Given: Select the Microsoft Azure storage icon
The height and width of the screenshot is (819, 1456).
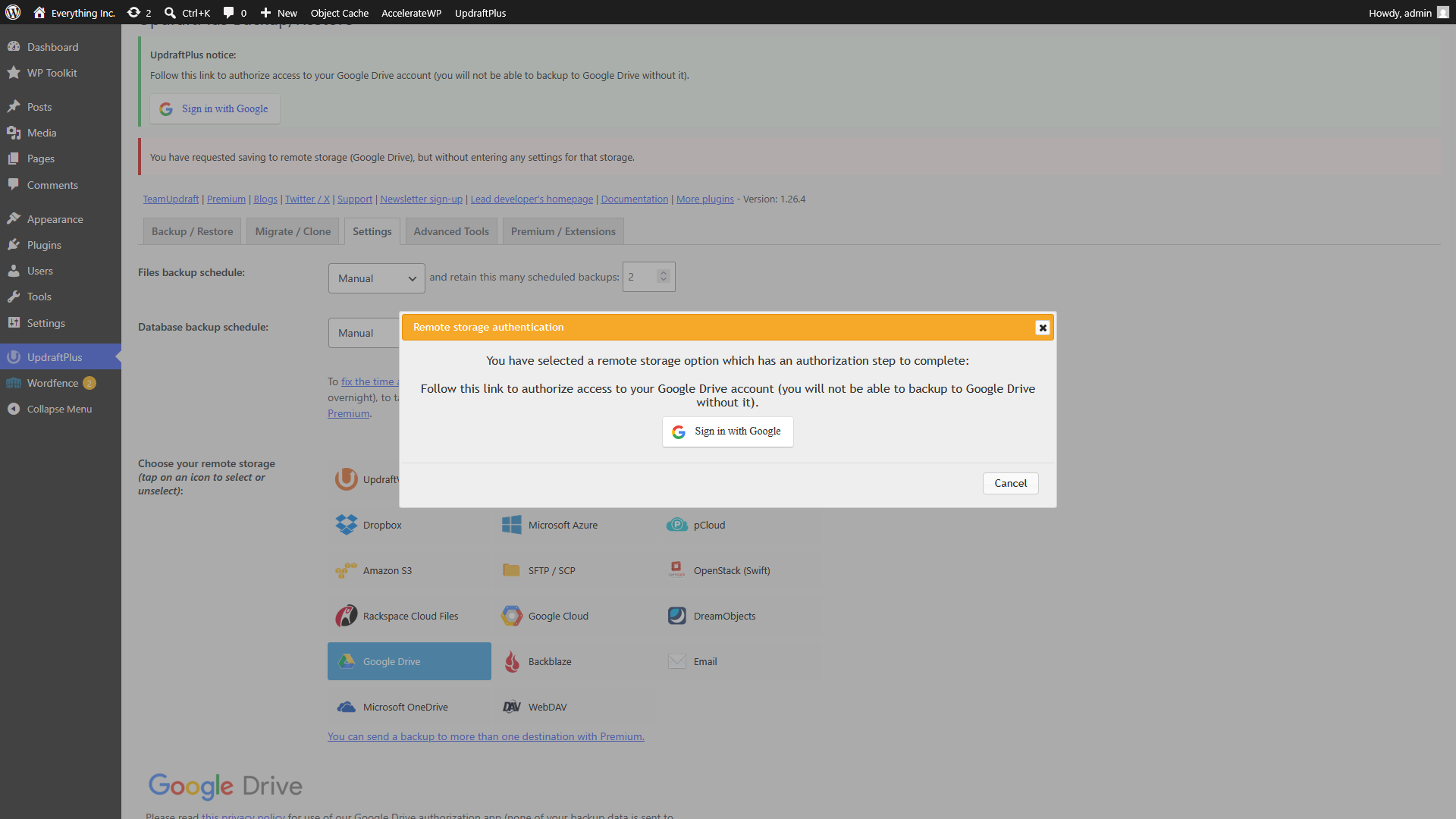Looking at the screenshot, I should click(512, 525).
